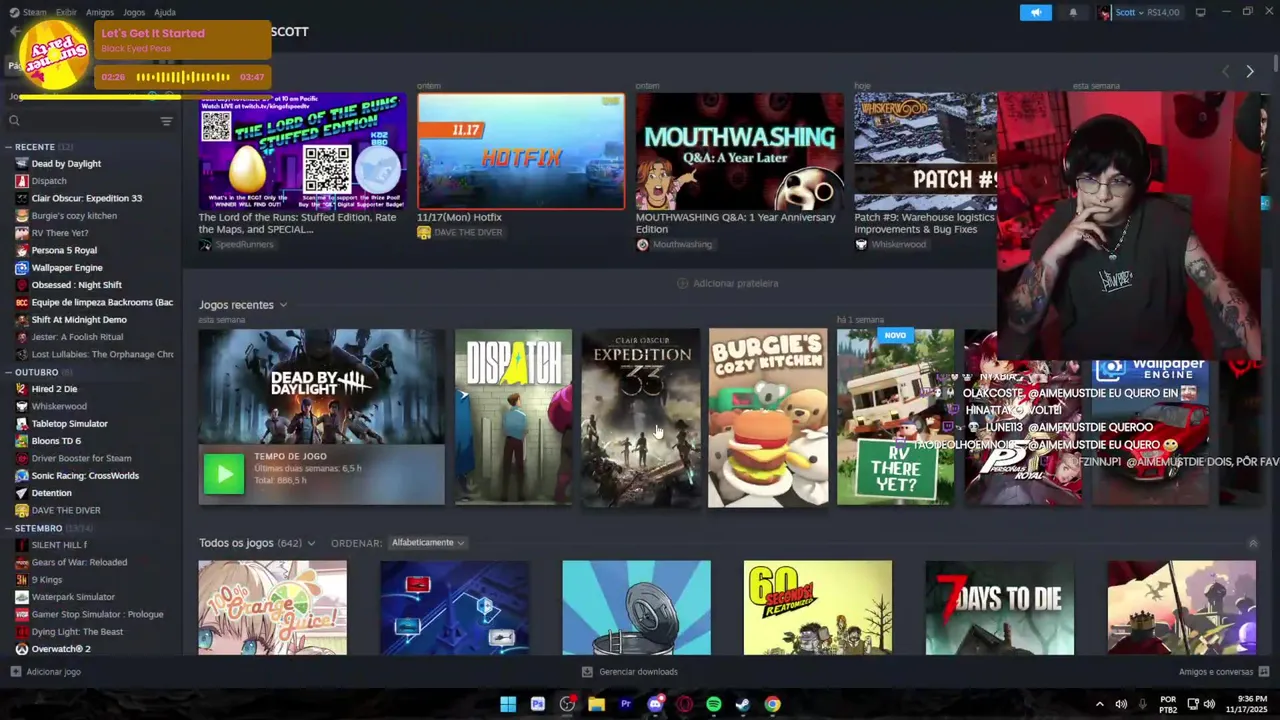1280x720 pixels.
Task: Click the Bloons TD 6 icon
Action: click(22, 441)
